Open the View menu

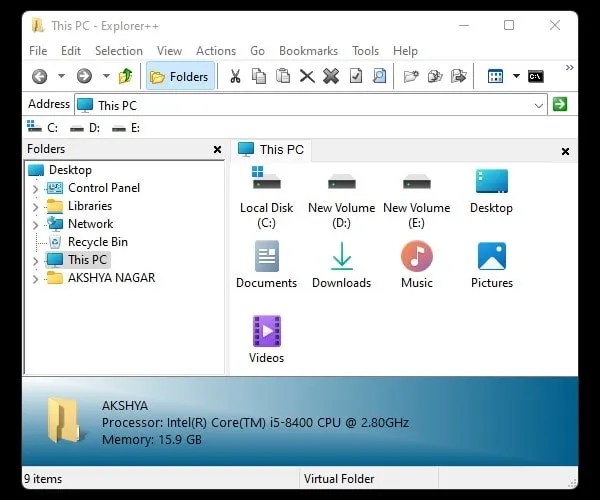(169, 51)
